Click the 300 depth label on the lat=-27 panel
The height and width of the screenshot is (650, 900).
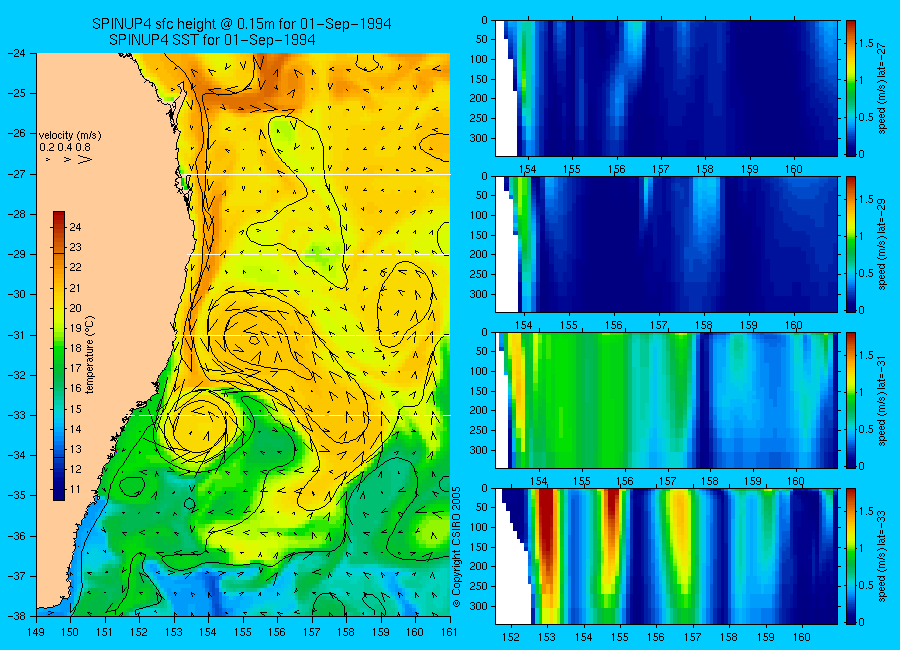click(479, 138)
